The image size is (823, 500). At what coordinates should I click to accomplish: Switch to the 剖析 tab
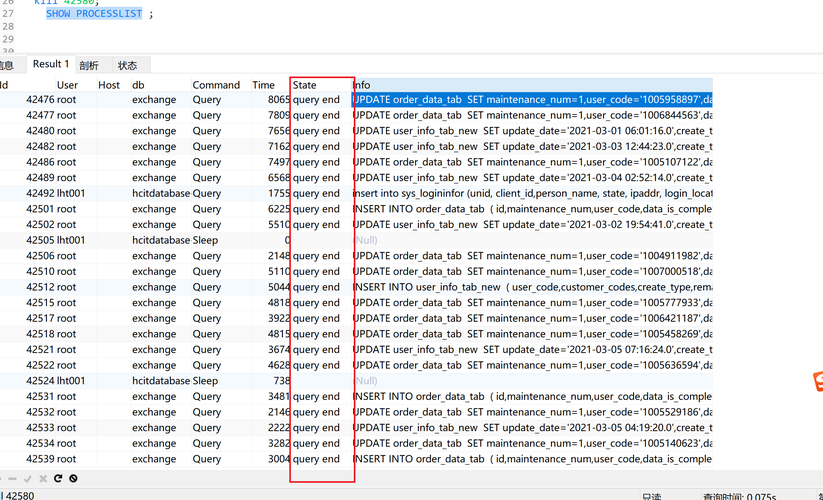[x=89, y=65]
